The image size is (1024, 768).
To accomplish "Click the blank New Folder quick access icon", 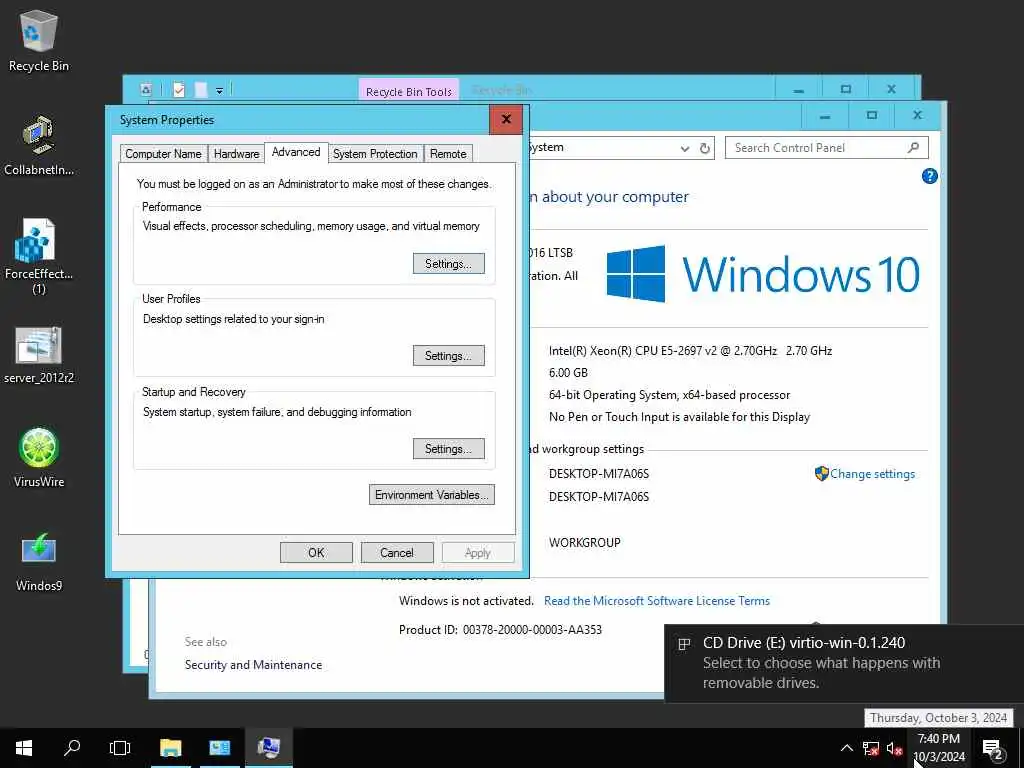I will tap(201, 90).
